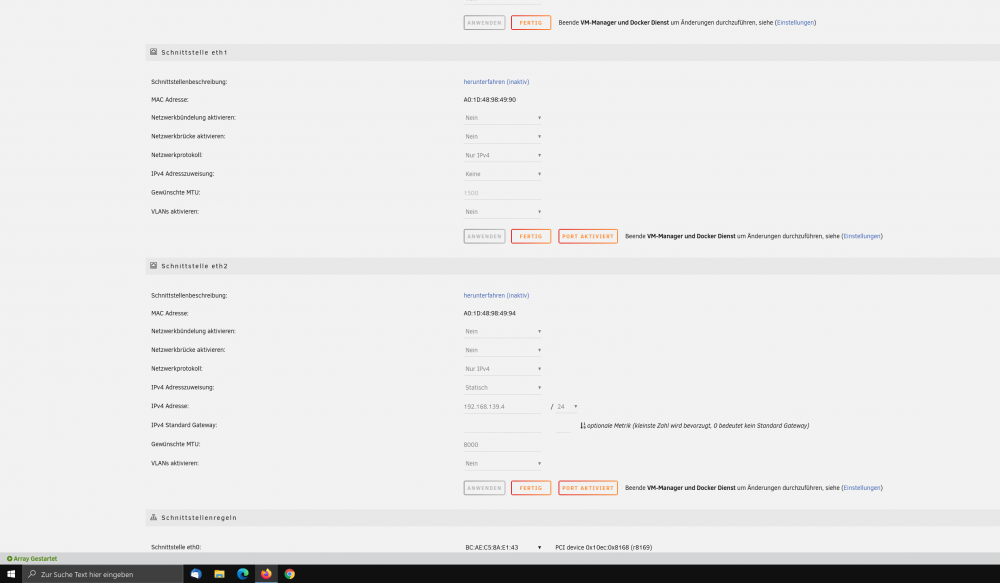Click MAC address A0:1D:48:98:49:90

(490, 100)
